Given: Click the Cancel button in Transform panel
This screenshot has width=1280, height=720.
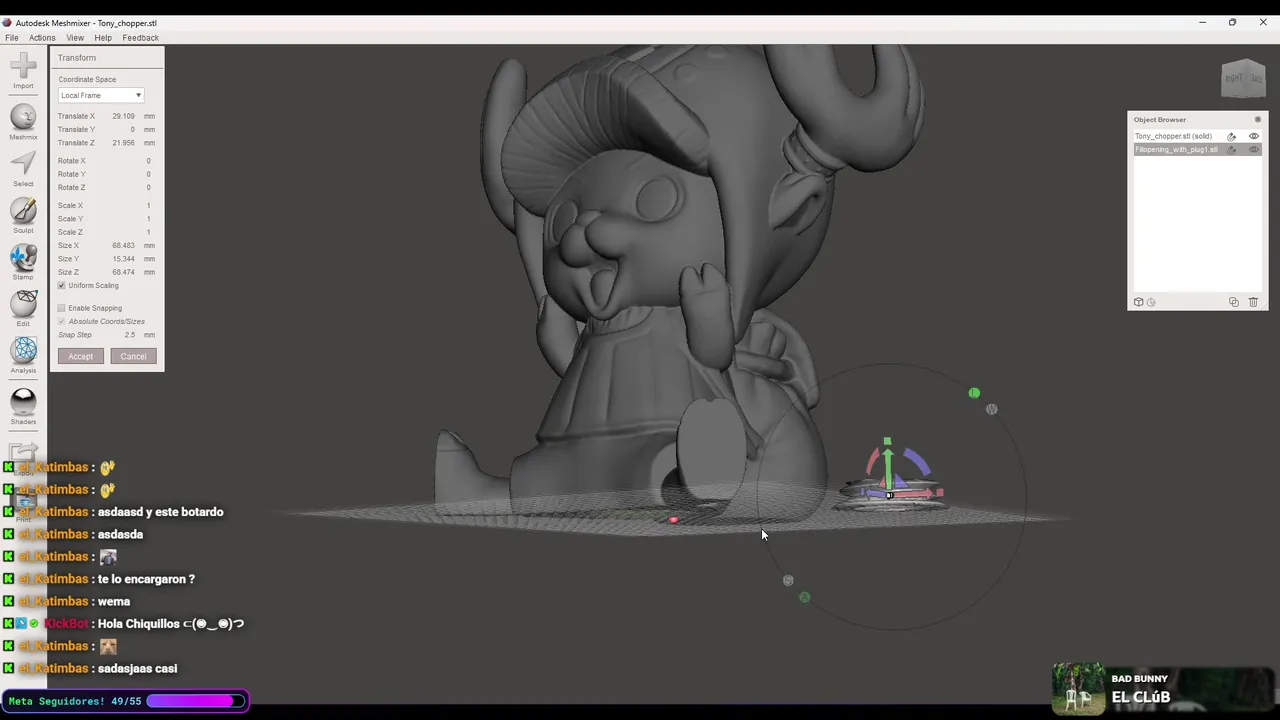Looking at the screenshot, I should pos(133,356).
